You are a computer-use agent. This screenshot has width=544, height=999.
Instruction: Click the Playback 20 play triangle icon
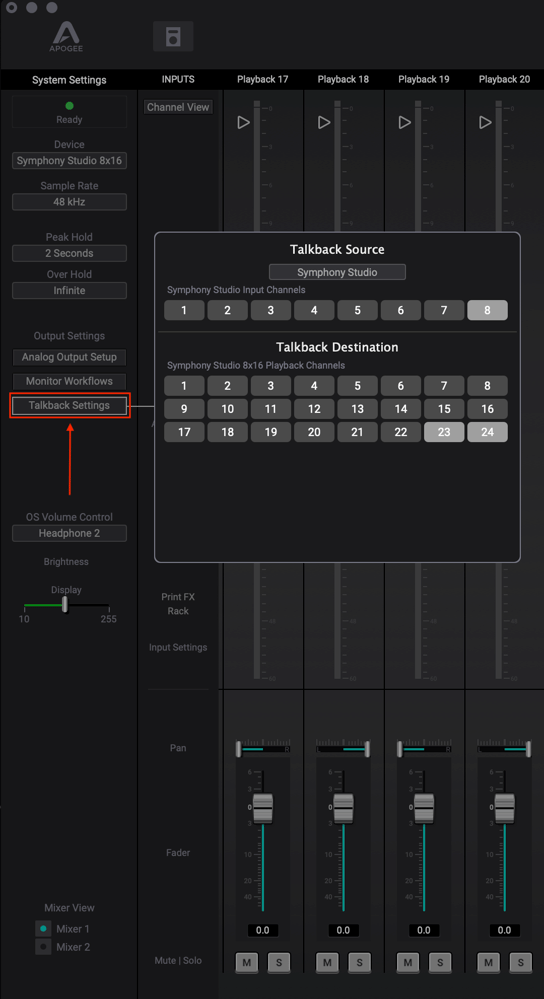485,122
